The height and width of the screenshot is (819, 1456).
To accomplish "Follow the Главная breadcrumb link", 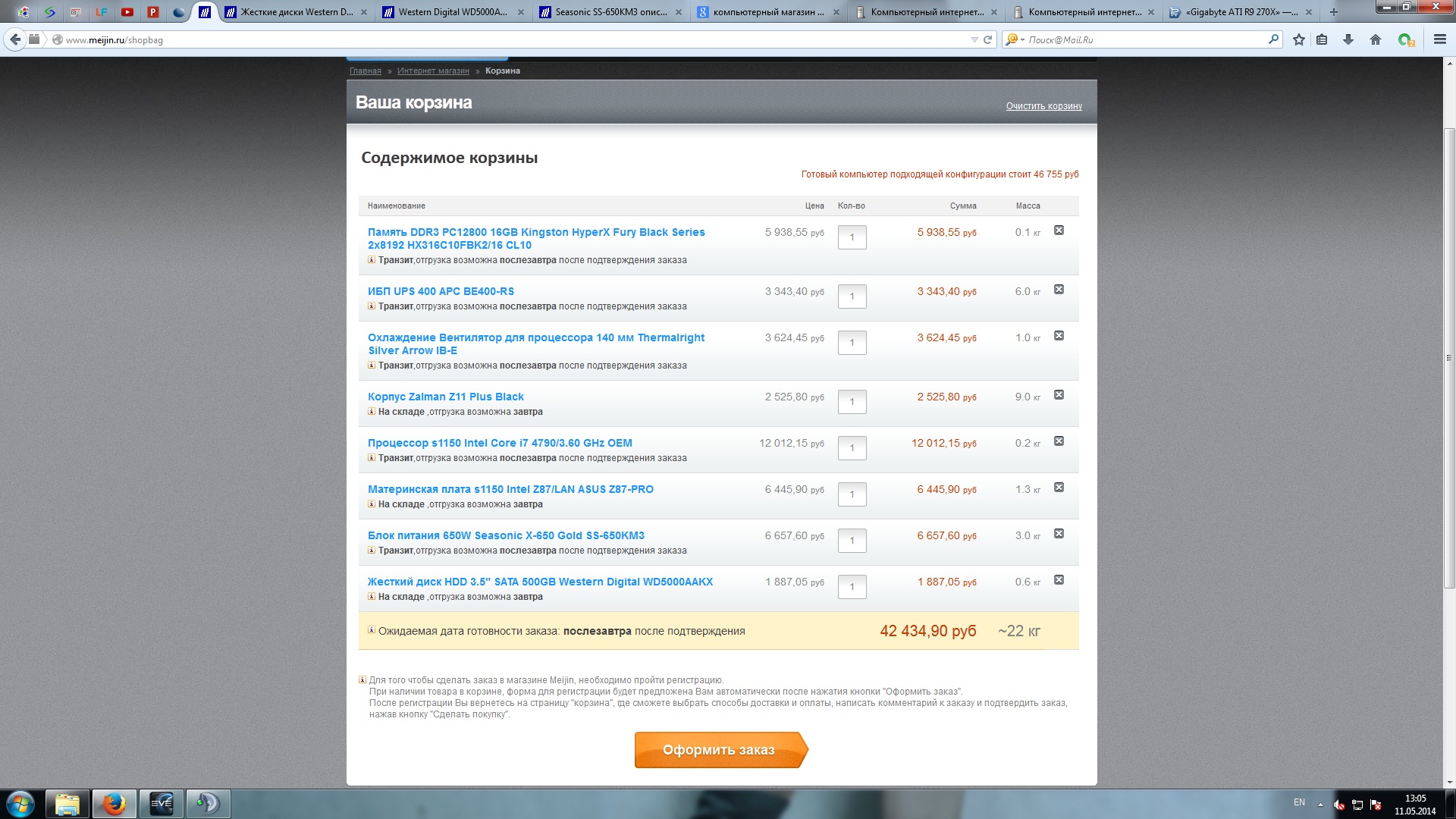I will point(365,71).
